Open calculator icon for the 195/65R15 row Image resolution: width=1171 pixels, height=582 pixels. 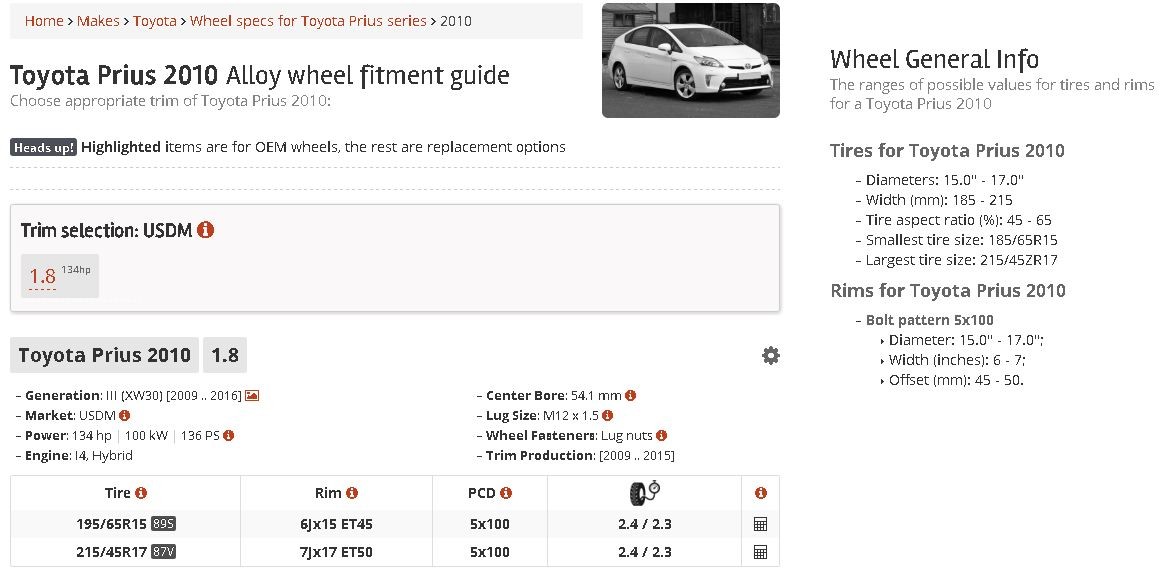point(760,524)
